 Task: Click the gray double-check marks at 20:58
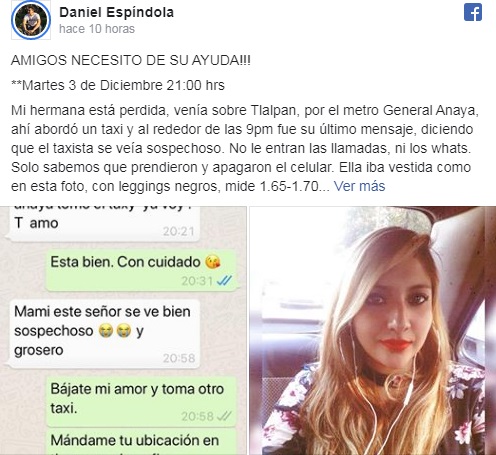click(x=224, y=416)
